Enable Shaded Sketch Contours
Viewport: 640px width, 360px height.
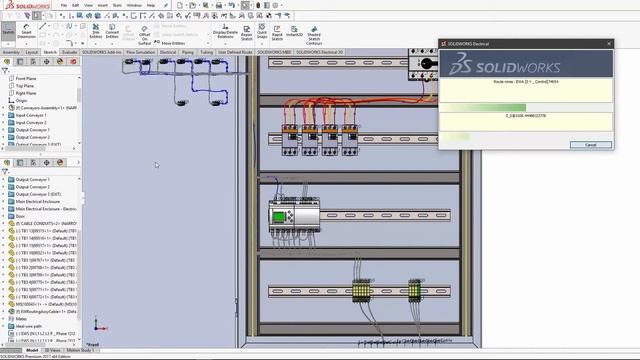click(314, 36)
